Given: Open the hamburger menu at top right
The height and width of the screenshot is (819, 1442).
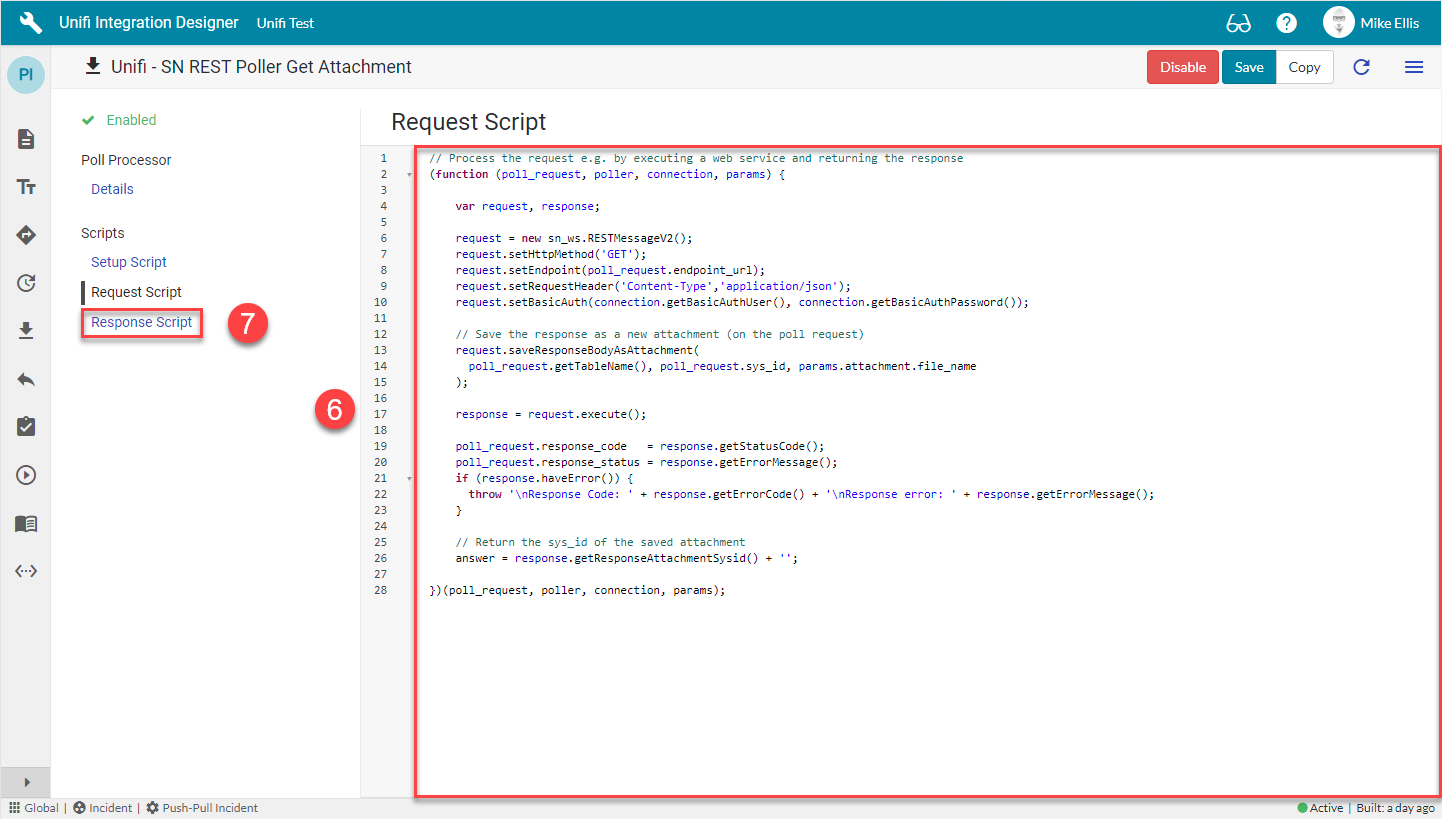Looking at the screenshot, I should tap(1414, 67).
